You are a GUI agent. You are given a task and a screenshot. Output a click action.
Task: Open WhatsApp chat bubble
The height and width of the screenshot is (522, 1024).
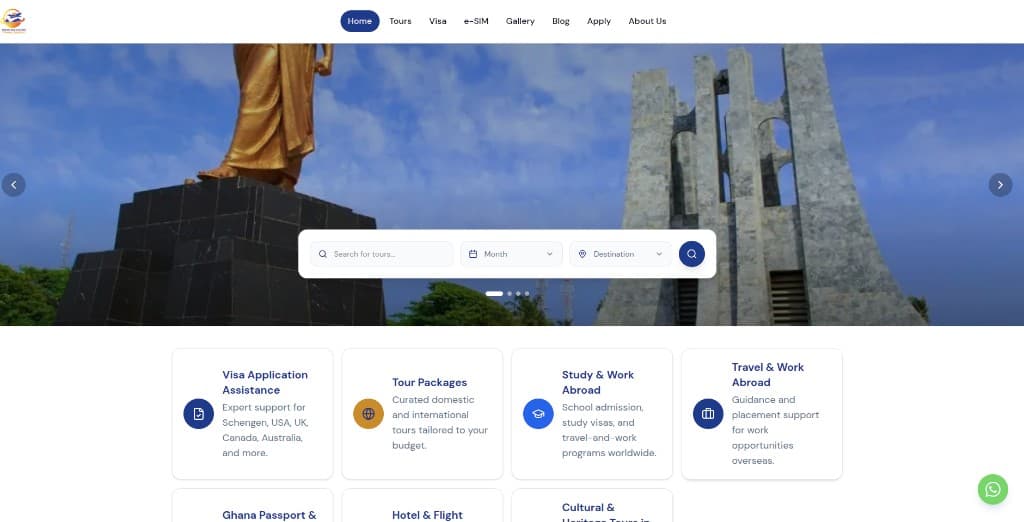pyautogui.click(x=993, y=489)
